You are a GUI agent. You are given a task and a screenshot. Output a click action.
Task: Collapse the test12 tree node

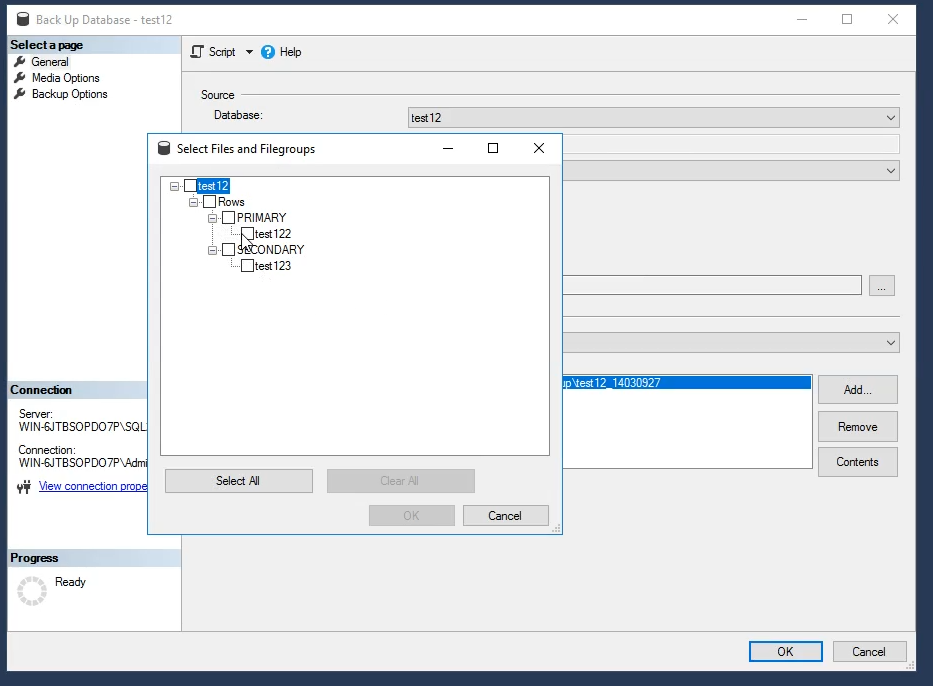(x=174, y=186)
